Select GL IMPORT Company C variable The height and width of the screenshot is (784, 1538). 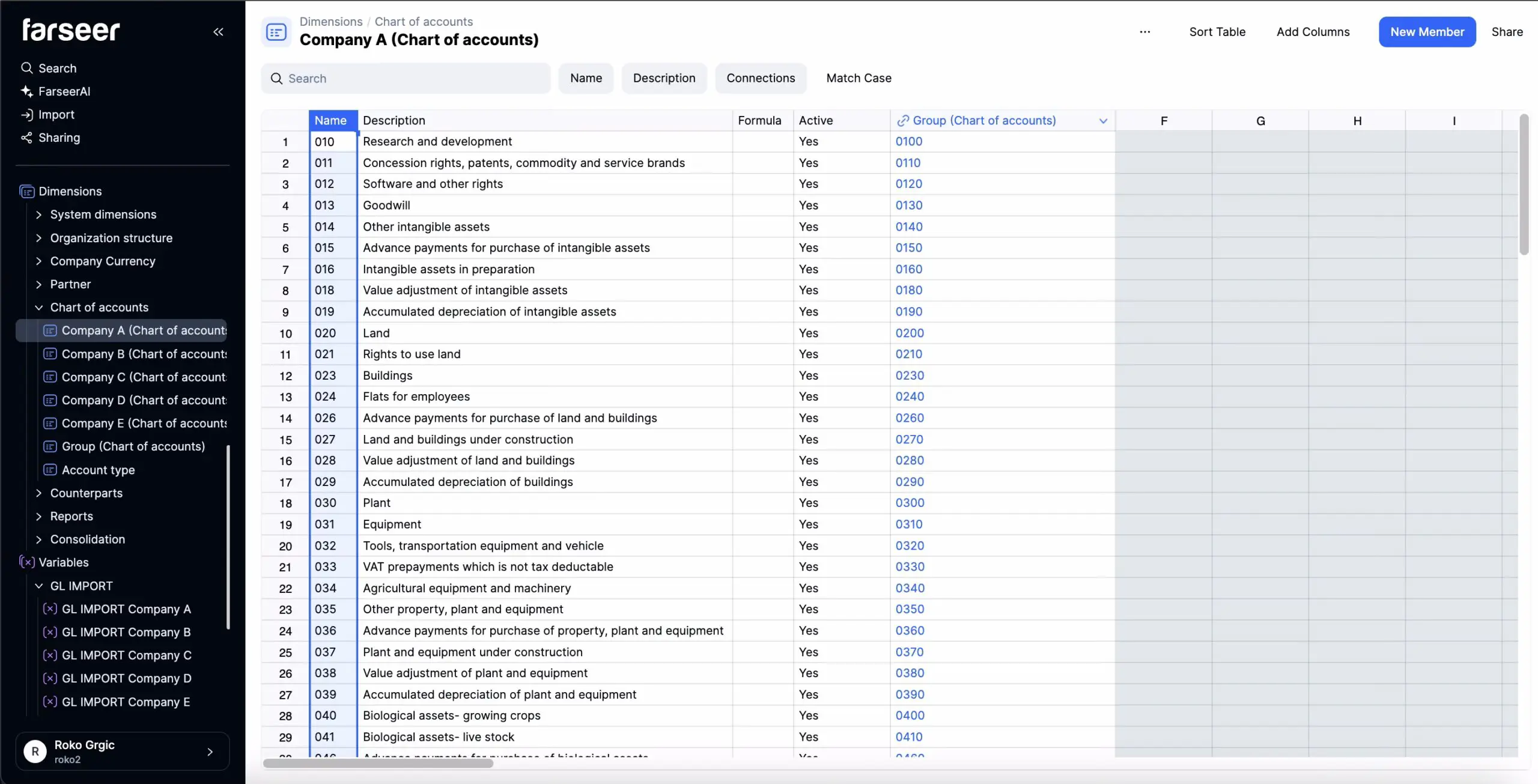click(126, 655)
